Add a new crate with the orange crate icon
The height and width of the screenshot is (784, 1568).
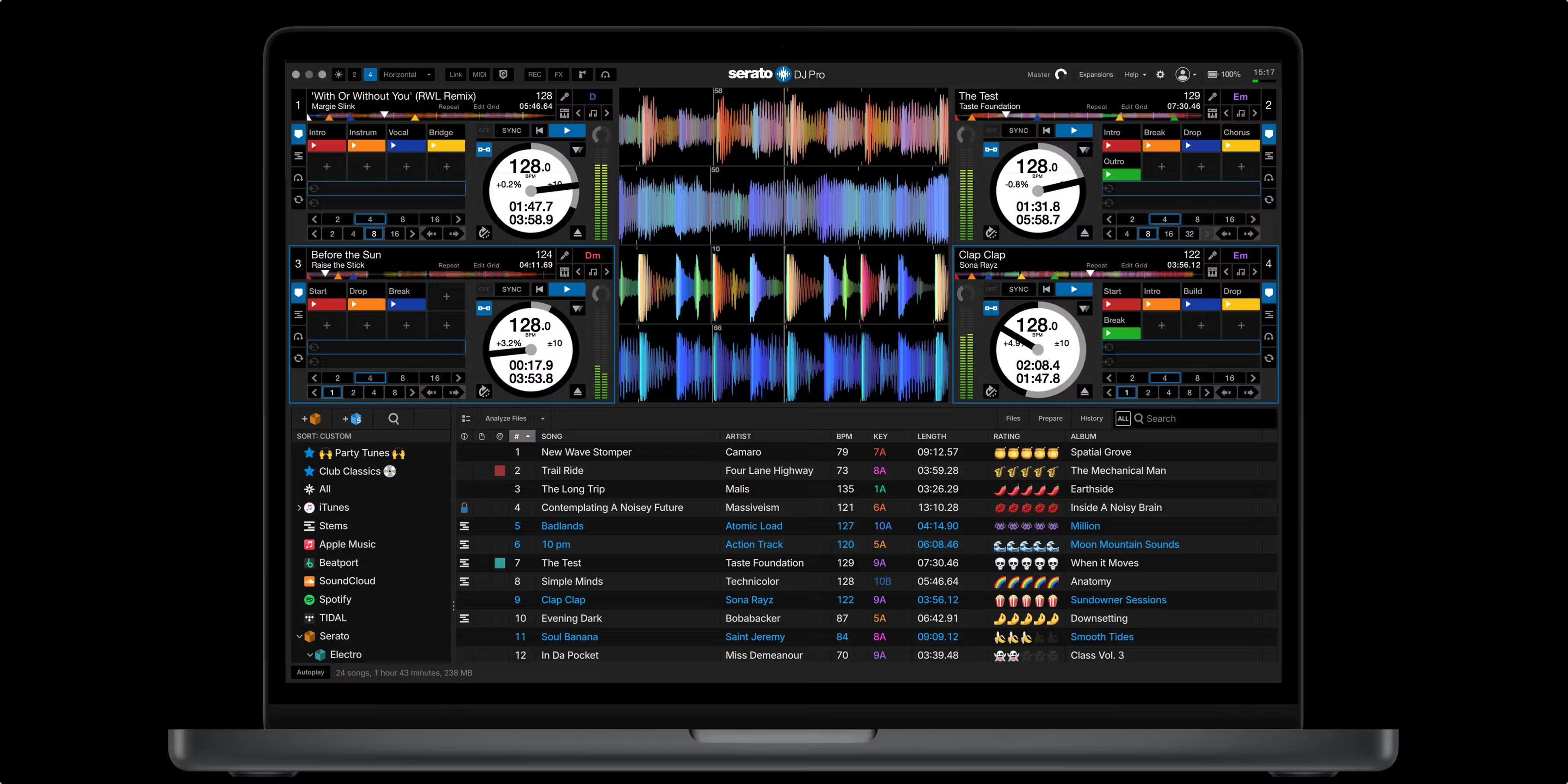[x=311, y=419]
